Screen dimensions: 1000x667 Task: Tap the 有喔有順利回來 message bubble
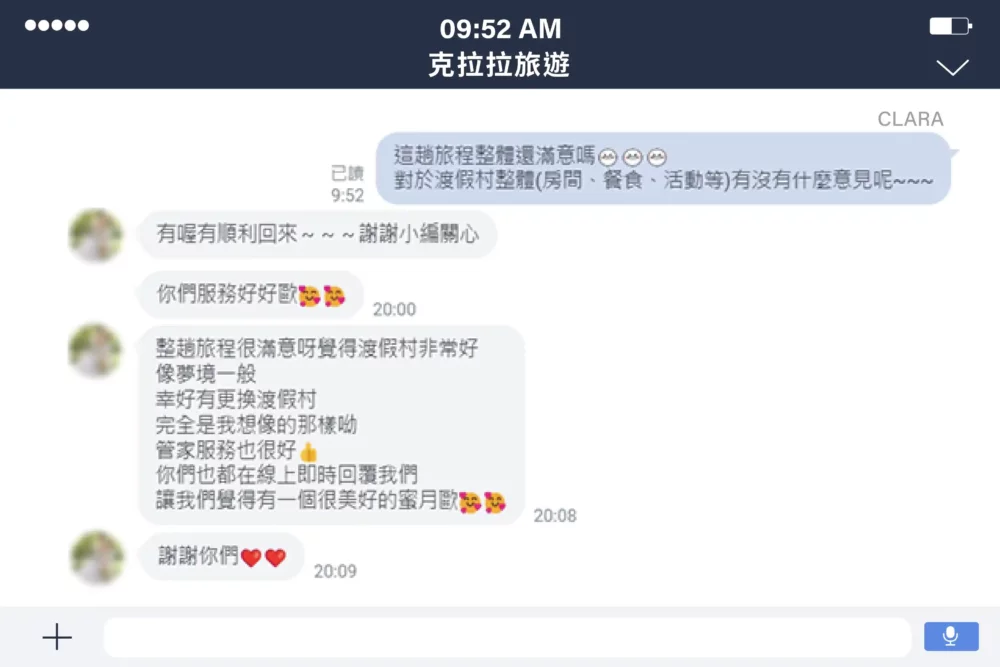pos(318,235)
